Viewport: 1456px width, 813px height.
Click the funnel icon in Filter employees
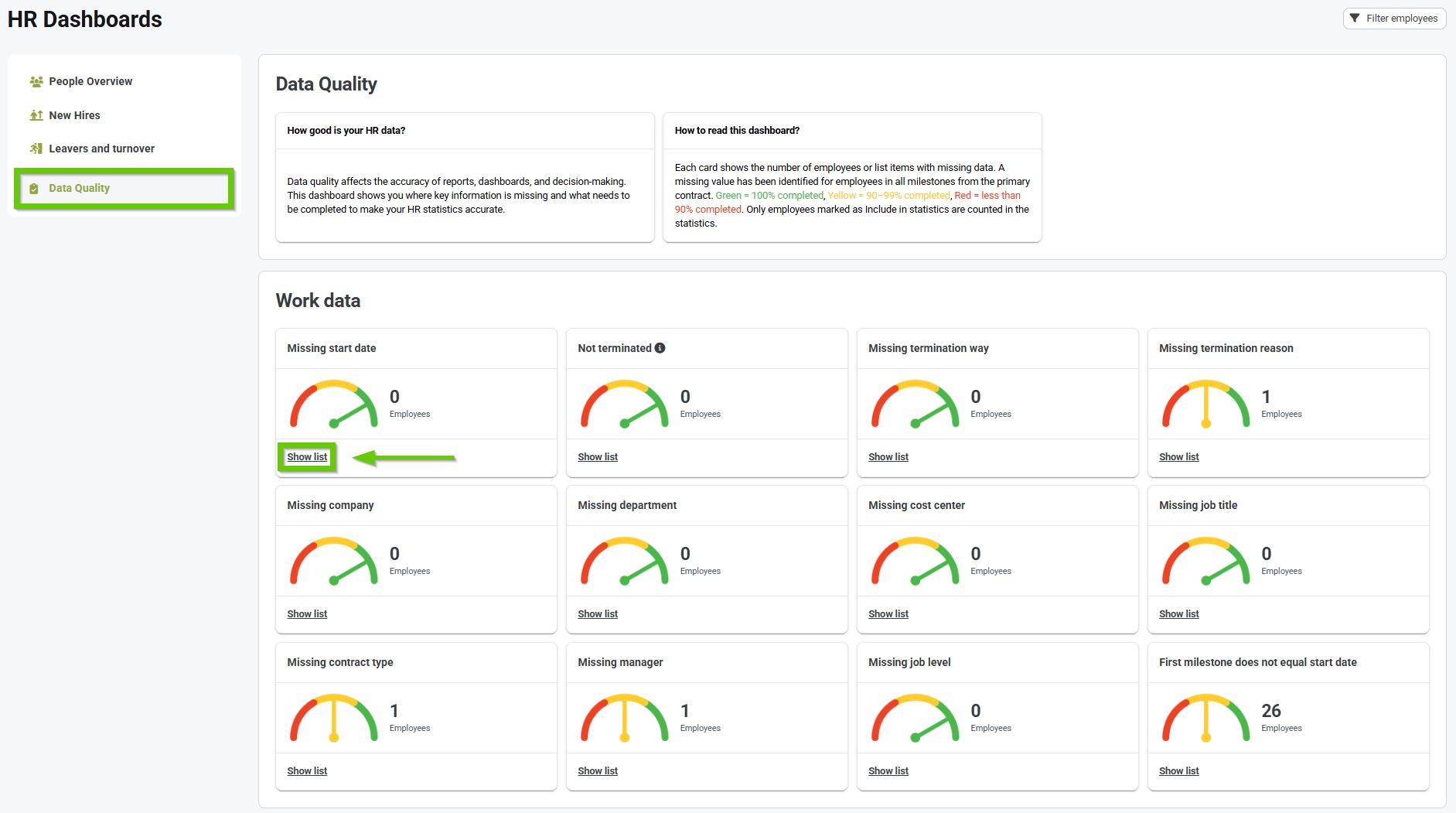(x=1355, y=18)
